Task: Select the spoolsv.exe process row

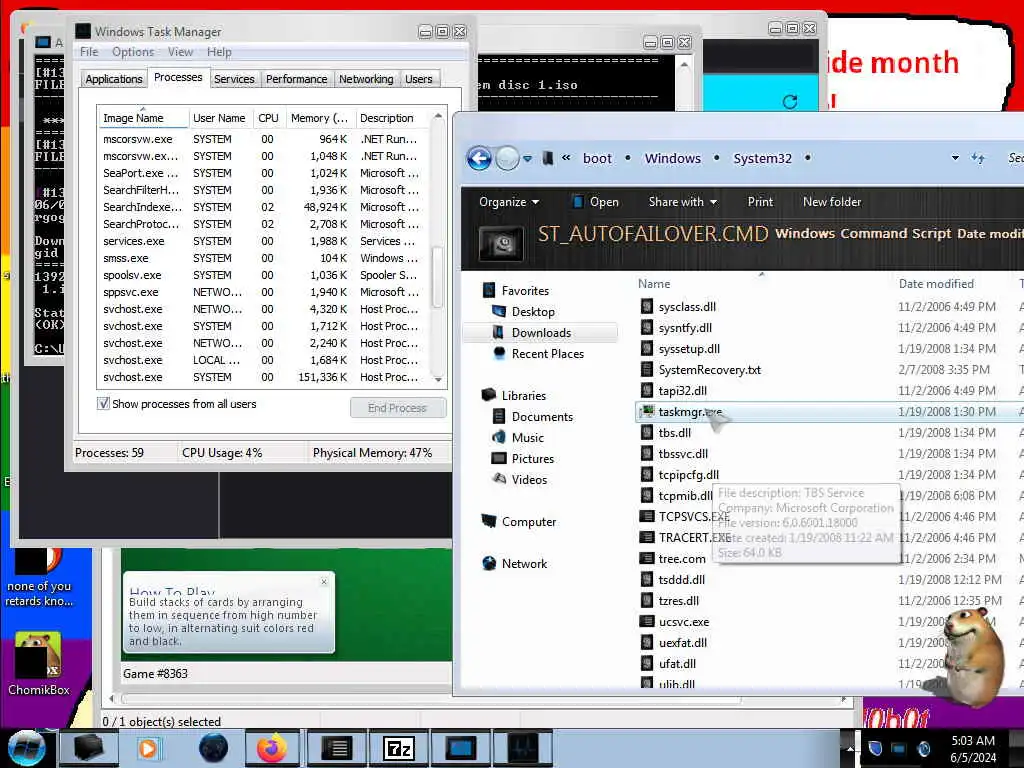Action: click(x=261, y=275)
